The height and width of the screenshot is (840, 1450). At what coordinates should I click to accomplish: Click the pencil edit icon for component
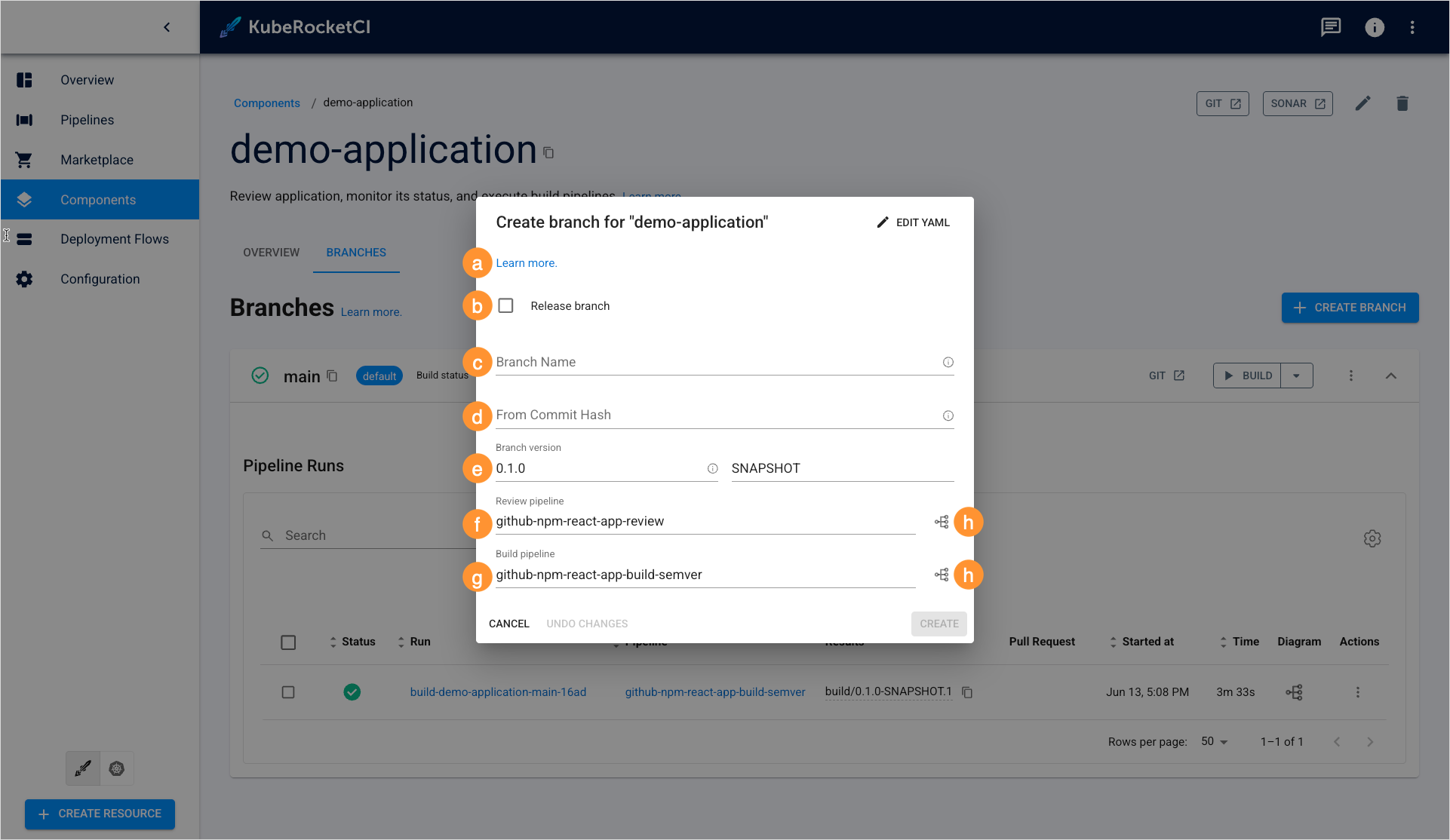tap(1362, 103)
